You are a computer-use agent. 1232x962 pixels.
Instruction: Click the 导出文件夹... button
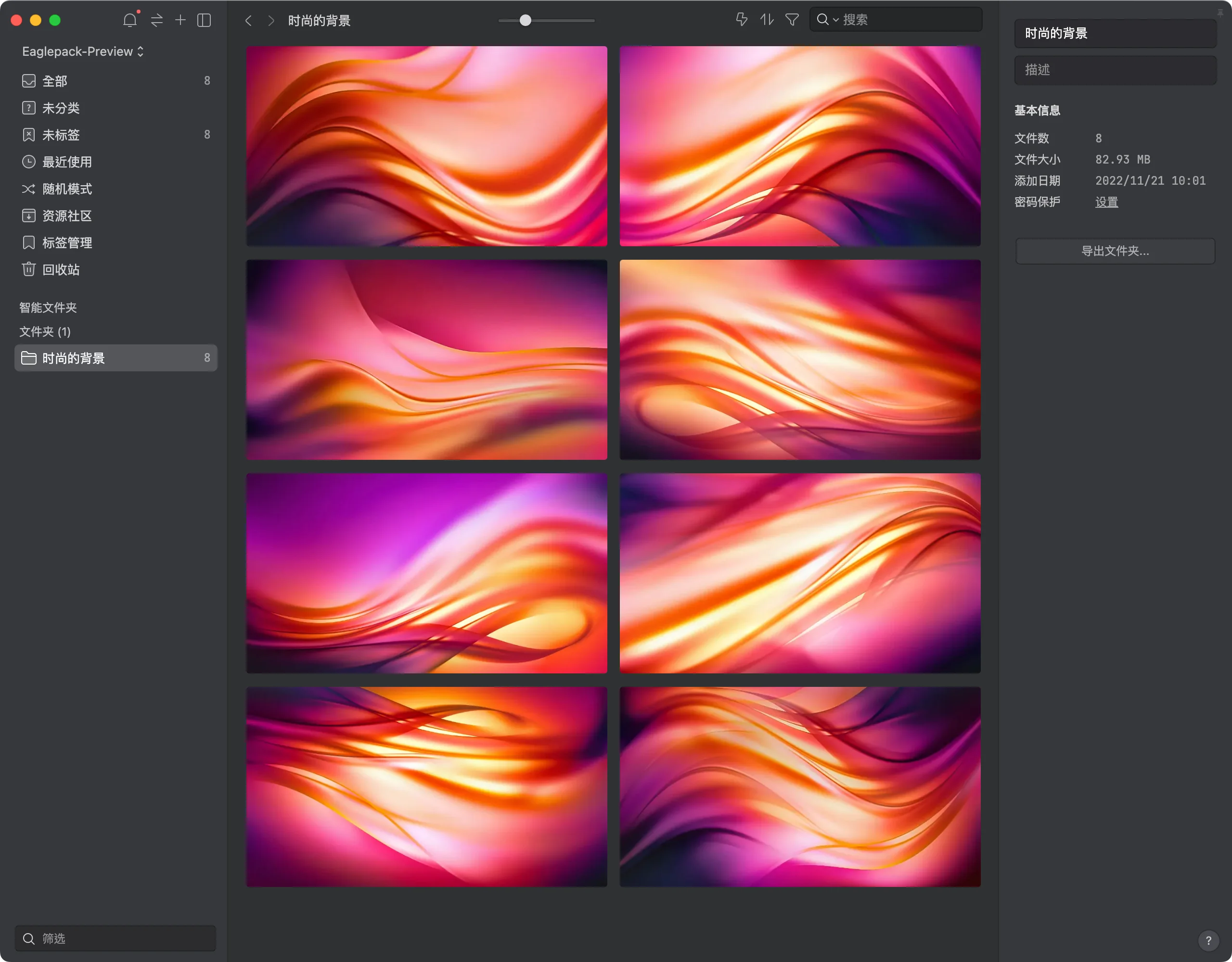[x=1115, y=251]
